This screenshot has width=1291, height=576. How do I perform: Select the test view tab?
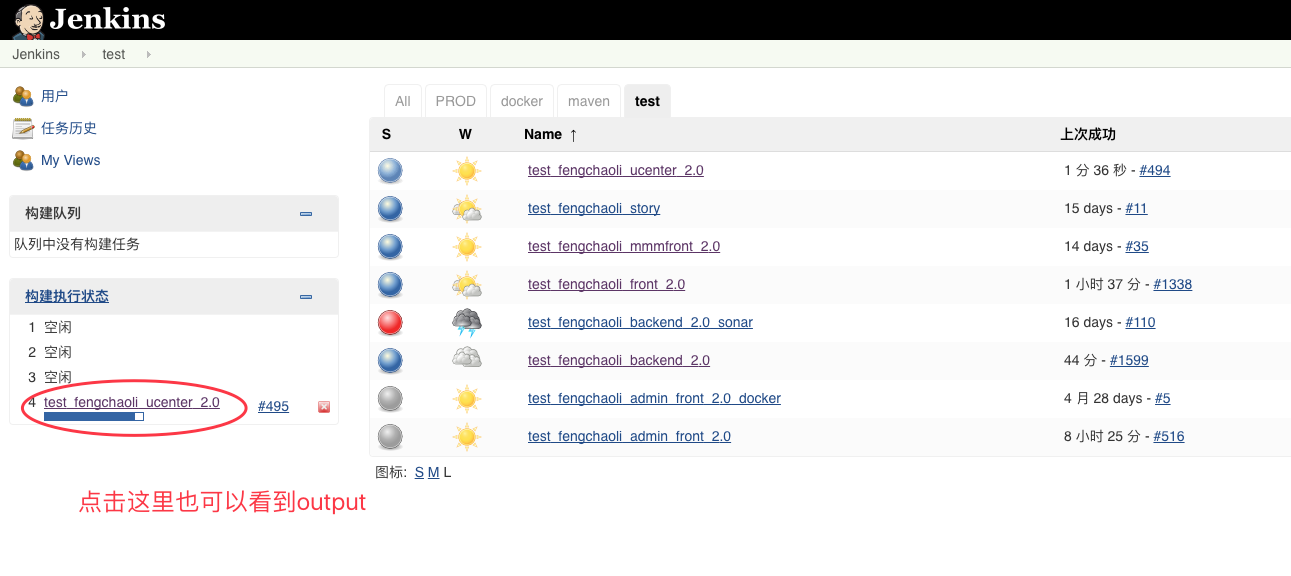(x=647, y=101)
